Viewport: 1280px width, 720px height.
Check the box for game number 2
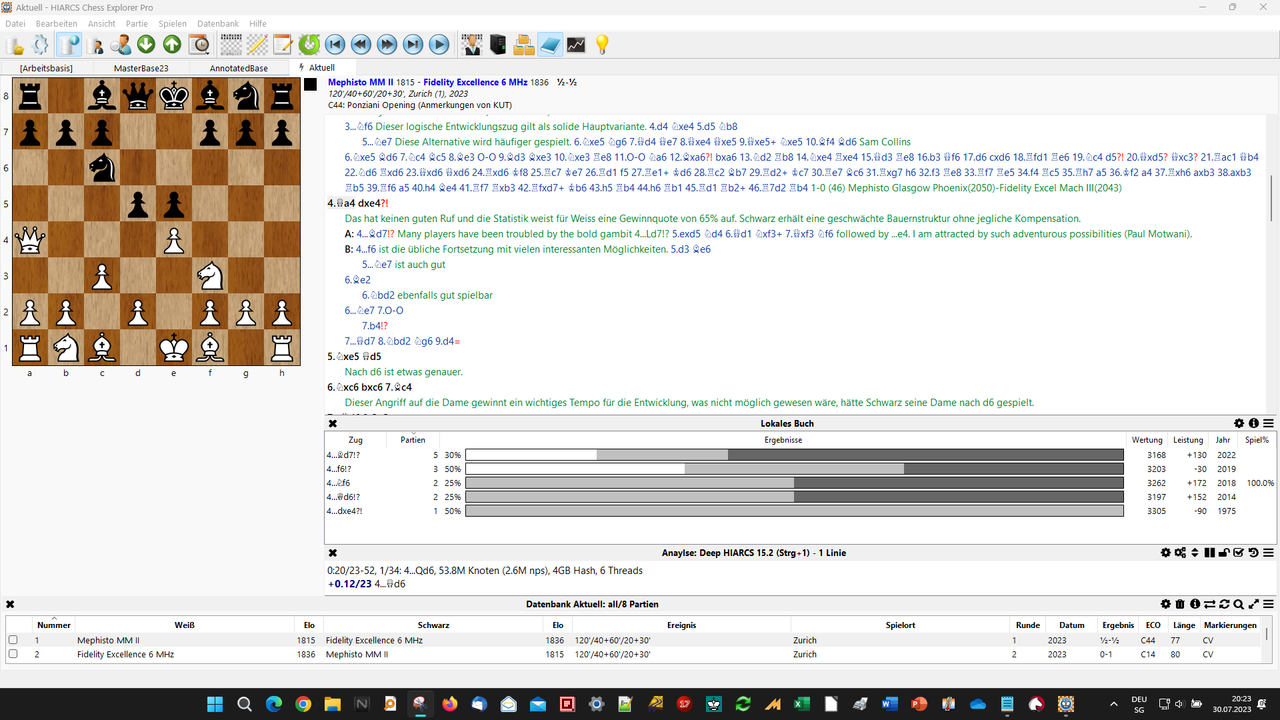click(x=13, y=654)
